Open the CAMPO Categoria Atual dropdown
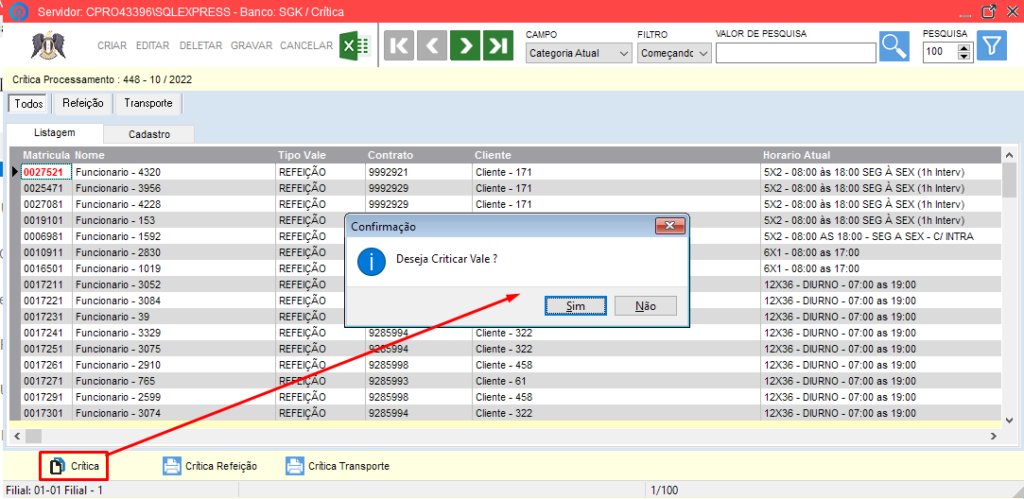 [x=579, y=53]
